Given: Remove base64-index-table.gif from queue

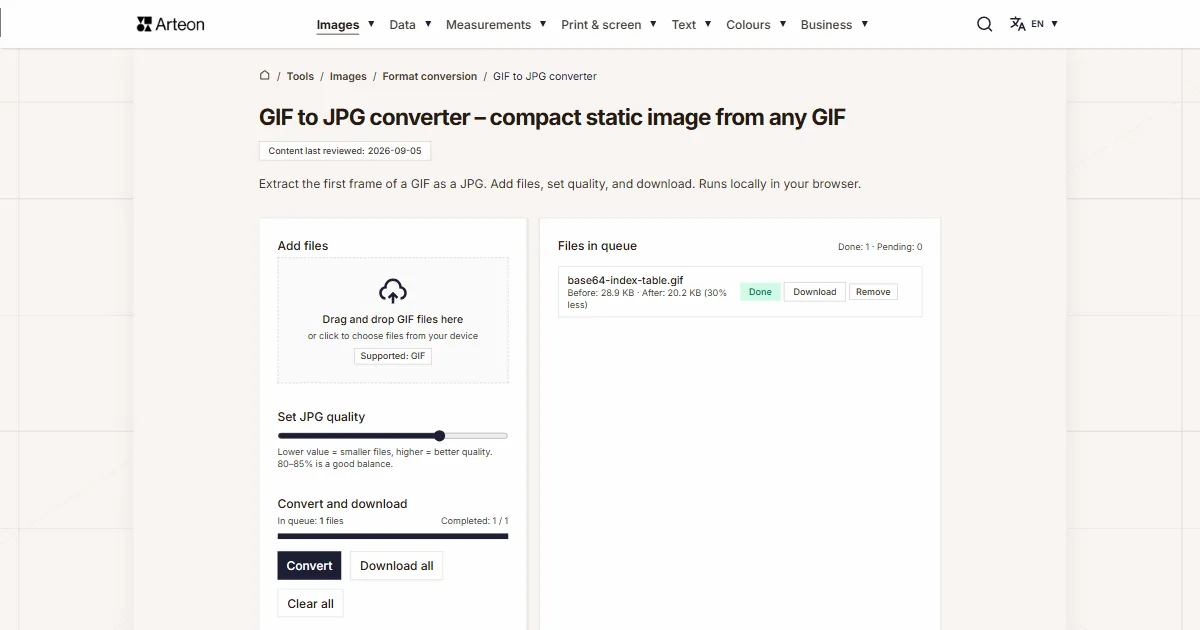Looking at the screenshot, I should [873, 292].
